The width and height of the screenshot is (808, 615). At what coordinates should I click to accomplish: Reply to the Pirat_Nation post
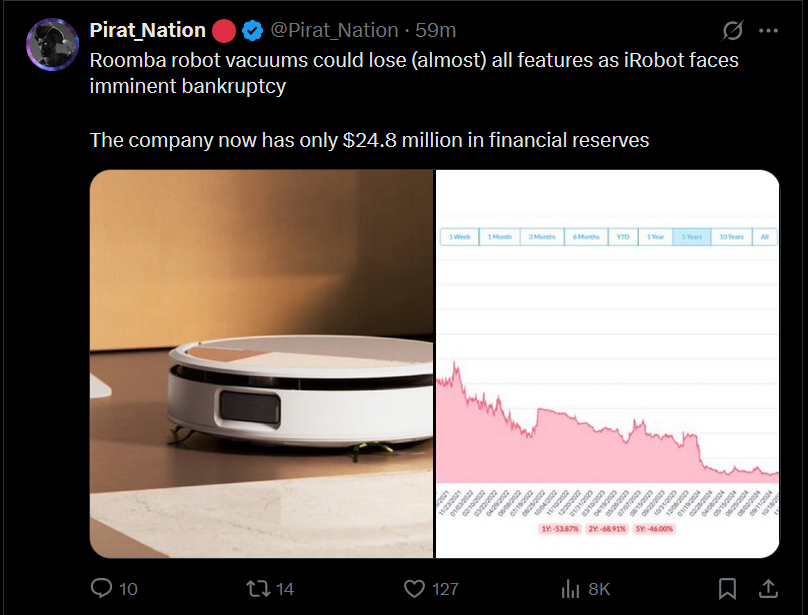coord(103,588)
